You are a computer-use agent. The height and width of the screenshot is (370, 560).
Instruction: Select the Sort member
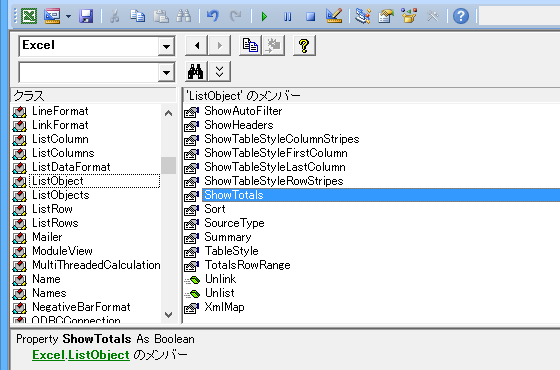pyautogui.click(x=215, y=209)
